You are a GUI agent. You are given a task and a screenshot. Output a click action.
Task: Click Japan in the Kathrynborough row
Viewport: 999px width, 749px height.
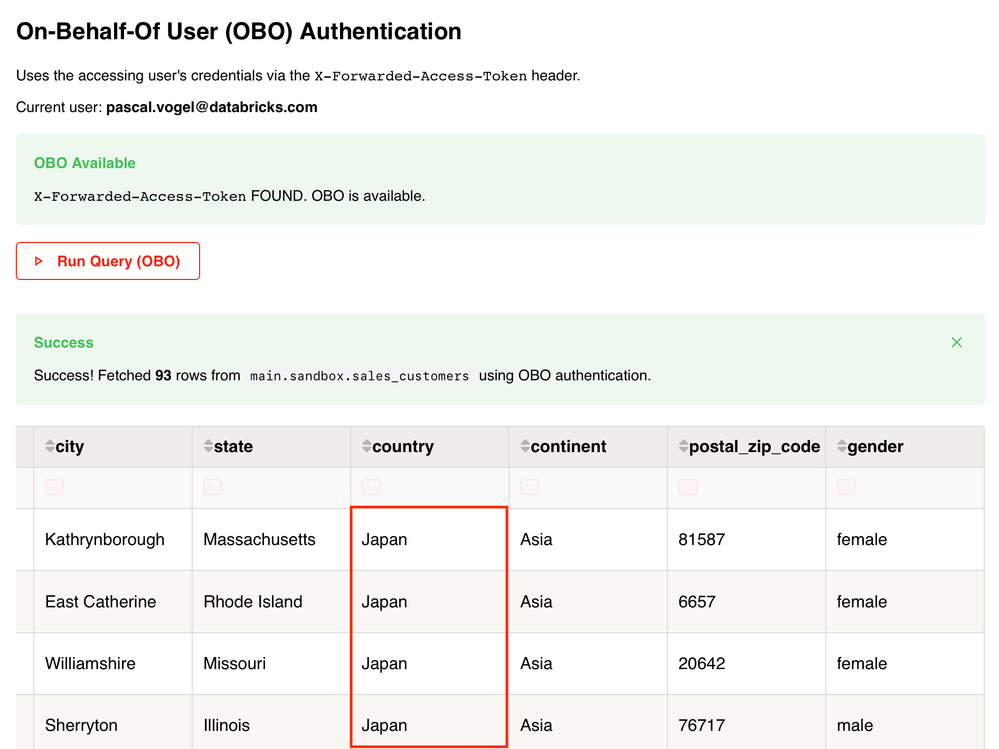[x=430, y=539]
